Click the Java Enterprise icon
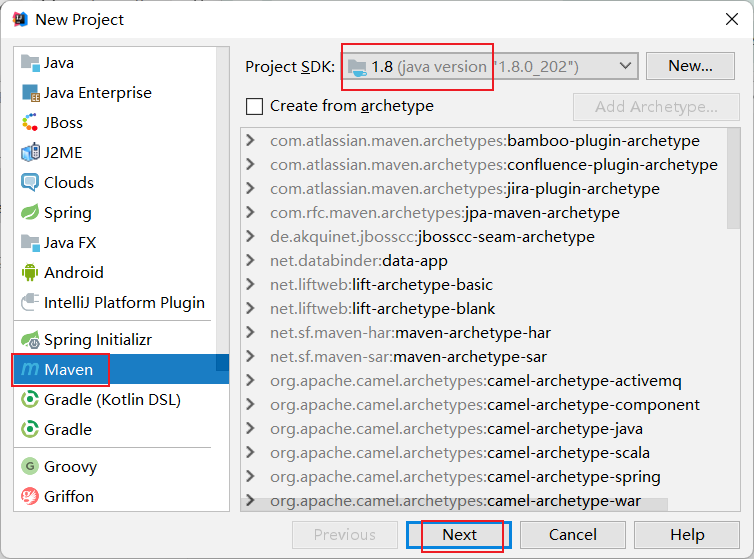 point(30,93)
